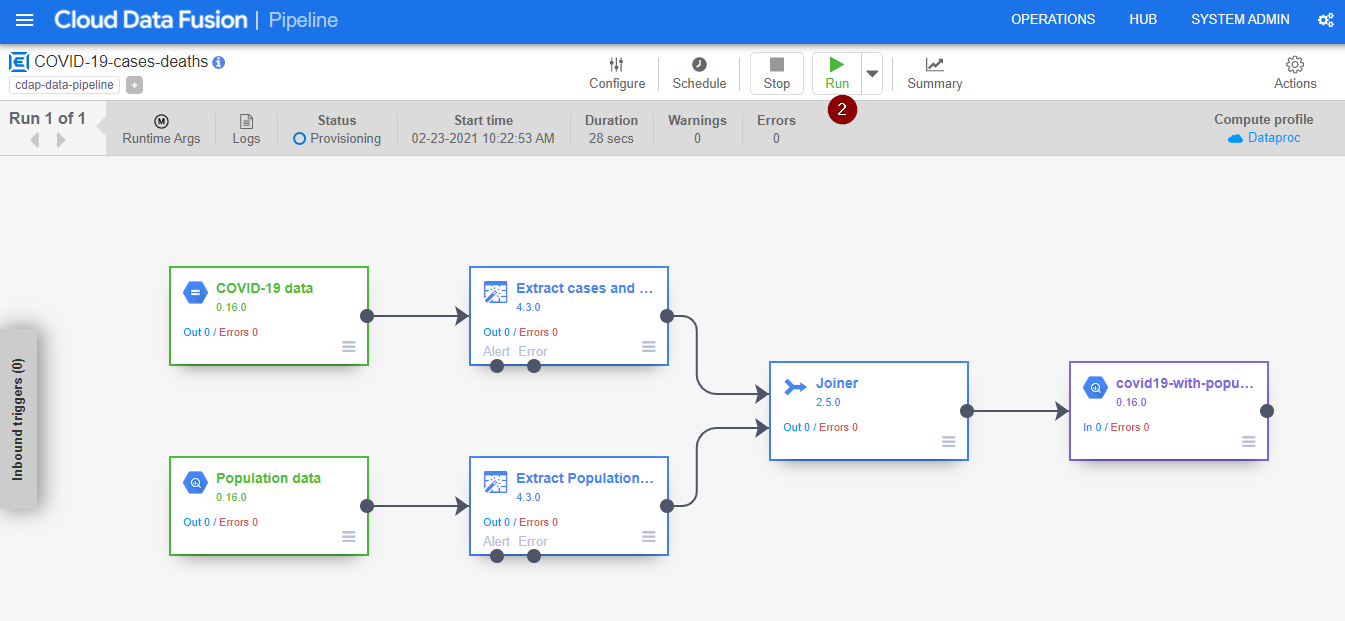Click the cdap-data-pipeline tag
This screenshot has width=1345, height=621.
(x=66, y=85)
